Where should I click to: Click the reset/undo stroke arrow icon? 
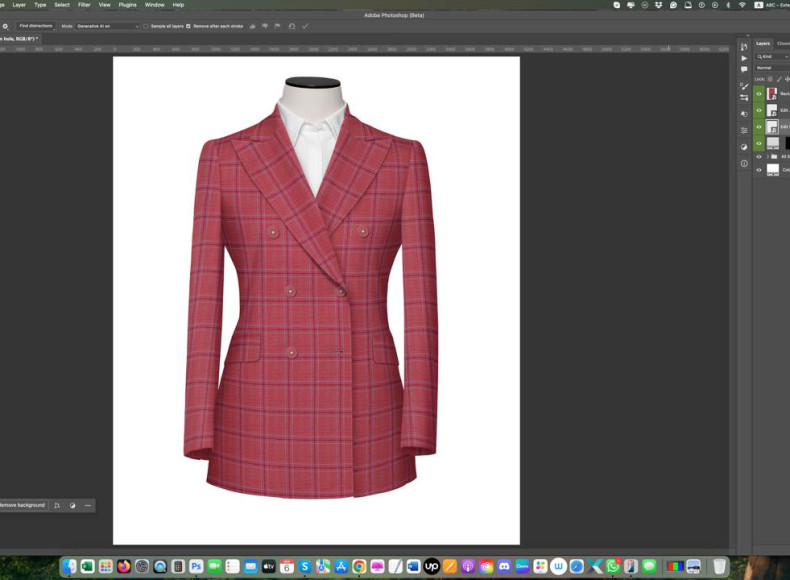tap(291, 26)
